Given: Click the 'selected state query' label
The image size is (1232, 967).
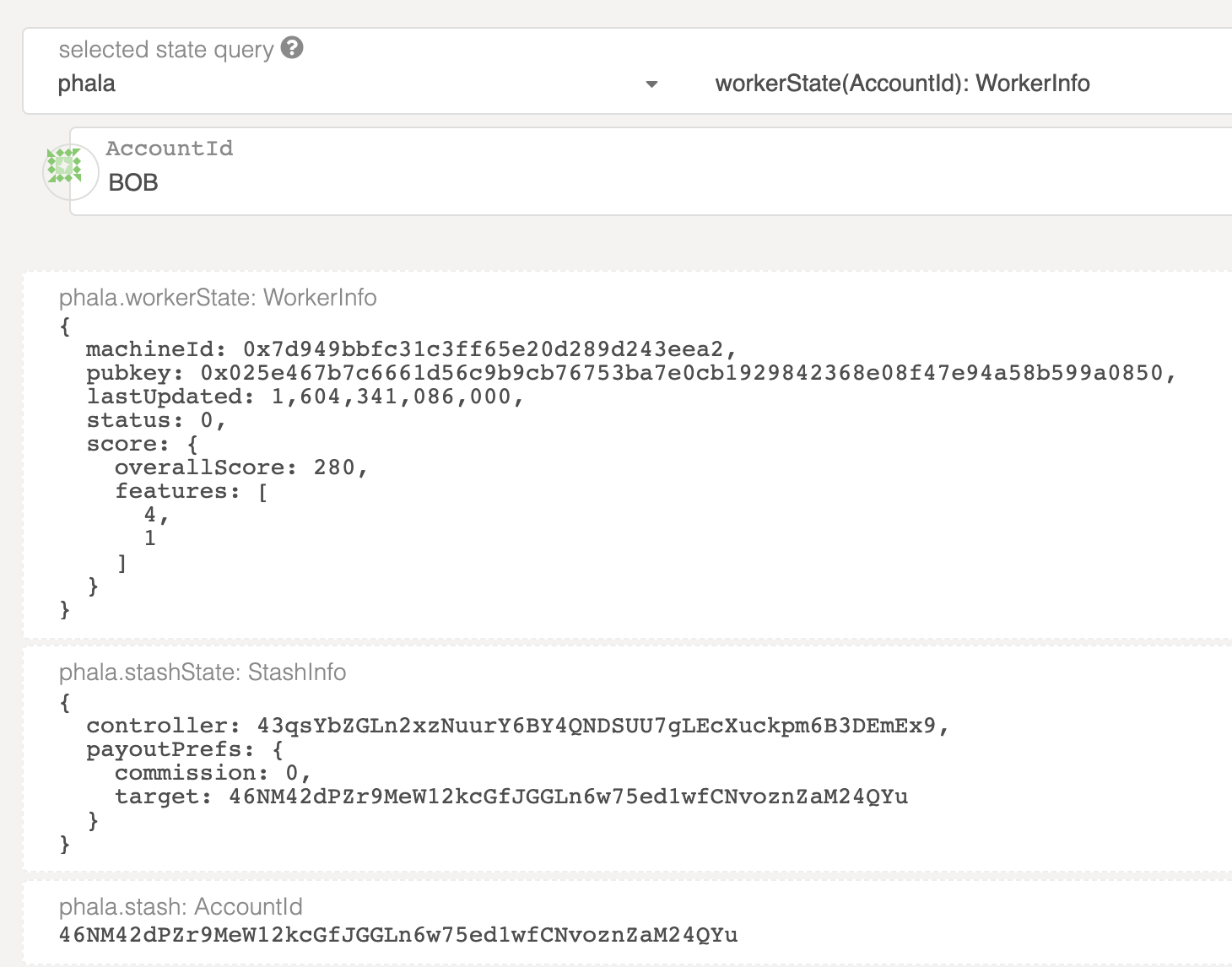Looking at the screenshot, I should [x=166, y=50].
